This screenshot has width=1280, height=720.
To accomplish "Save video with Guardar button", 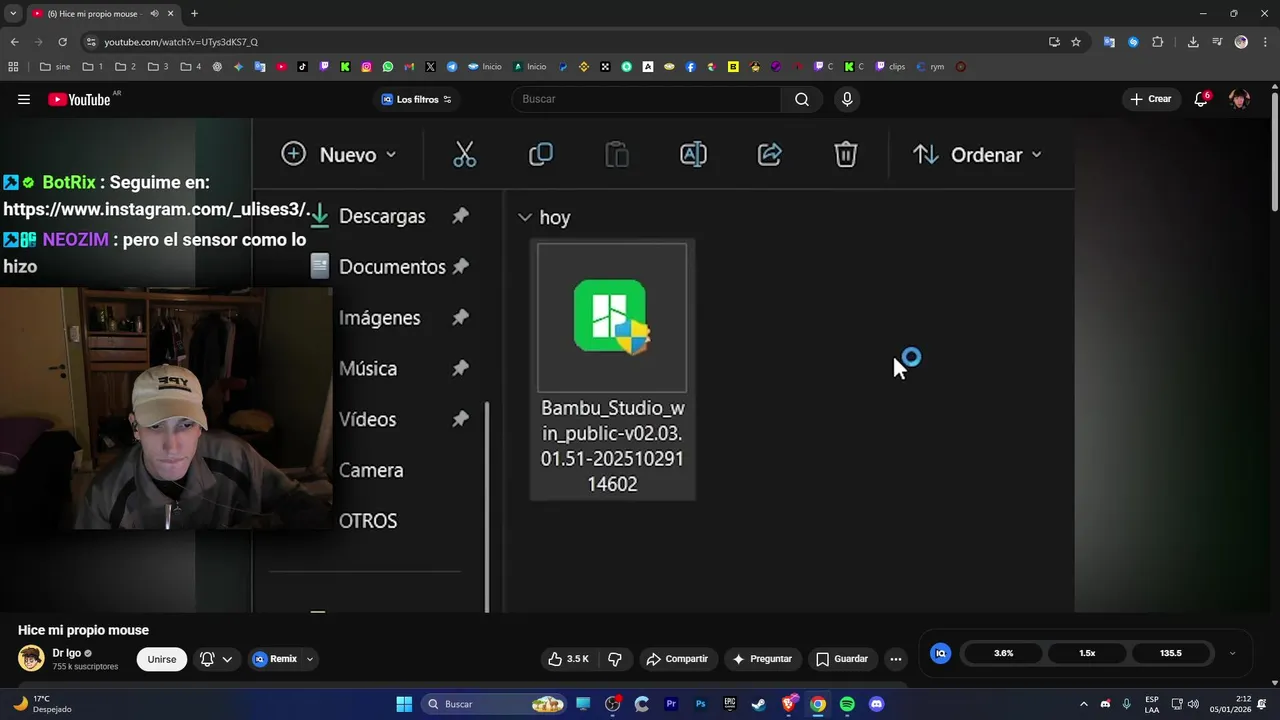I will 842,659.
